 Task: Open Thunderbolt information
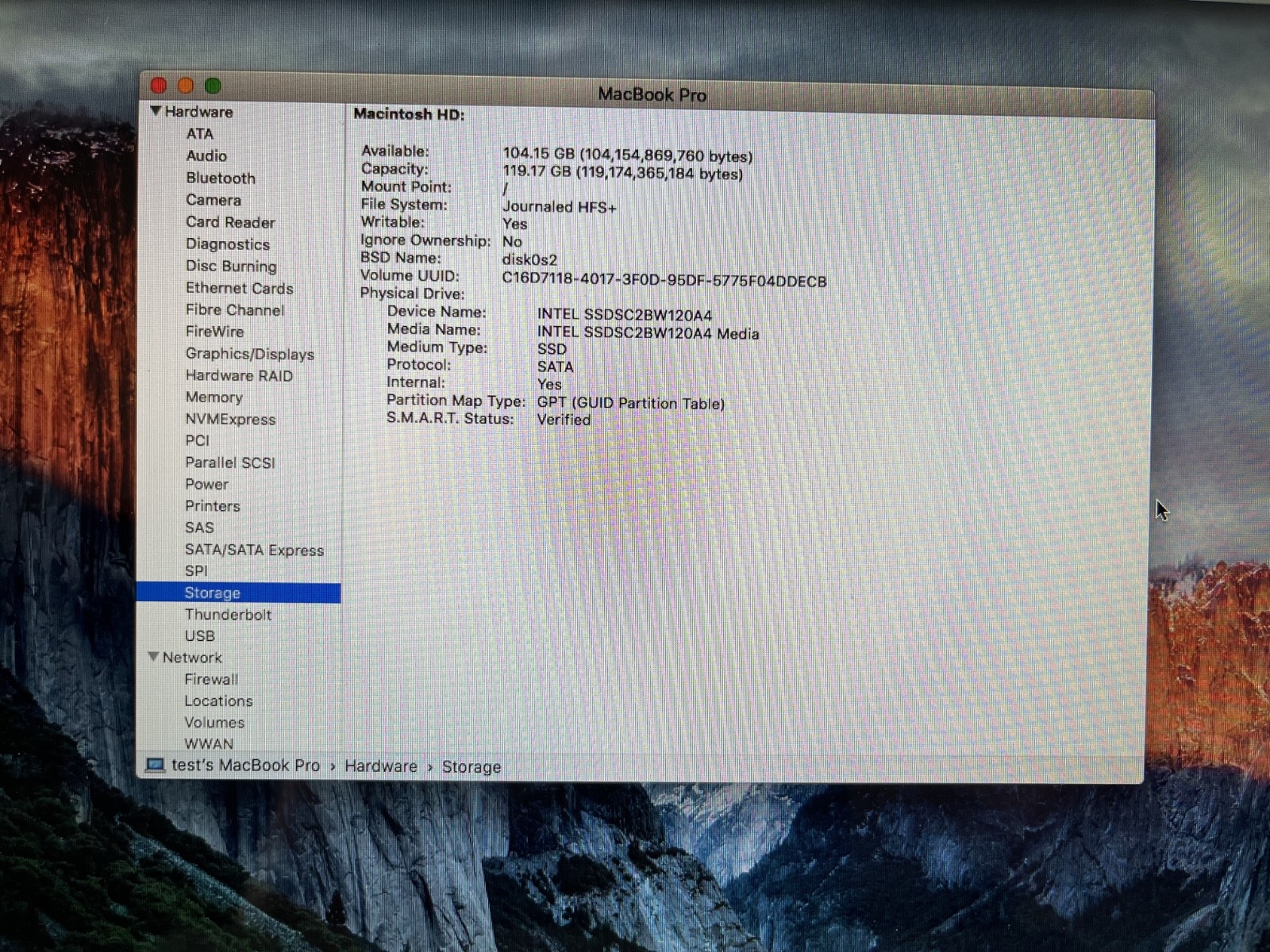pos(228,614)
